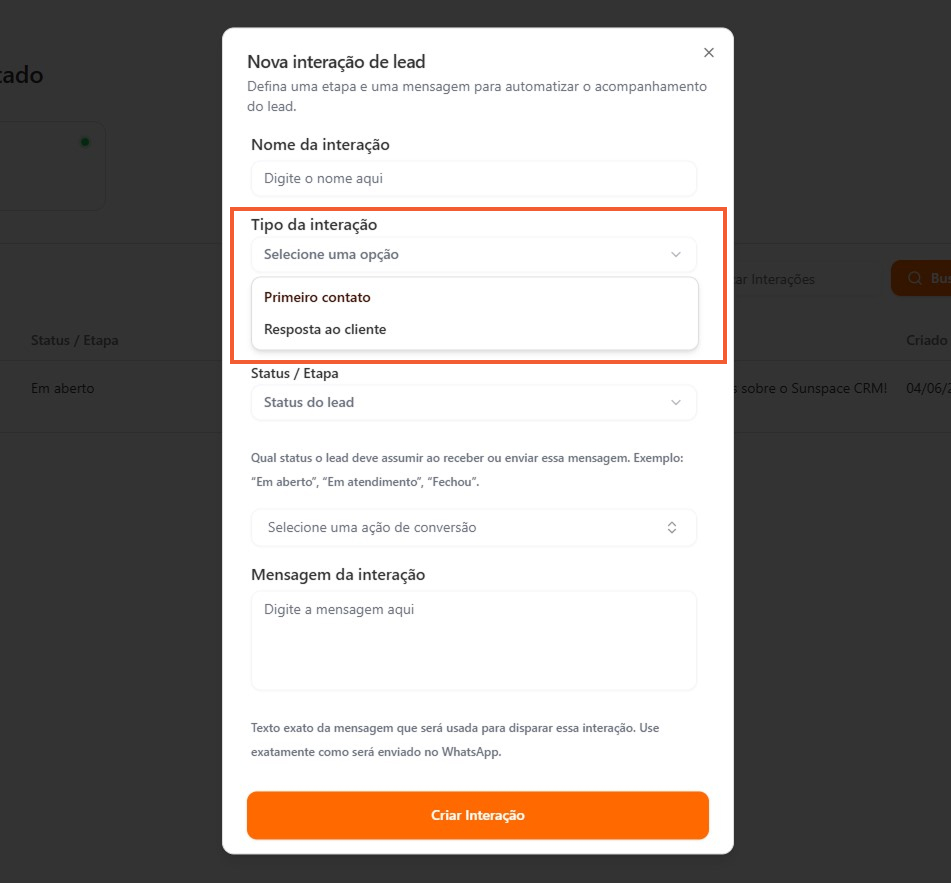951x883 pixels.
Task: Open the Selecione uma opção dropdown
Action: pos(473,255)
